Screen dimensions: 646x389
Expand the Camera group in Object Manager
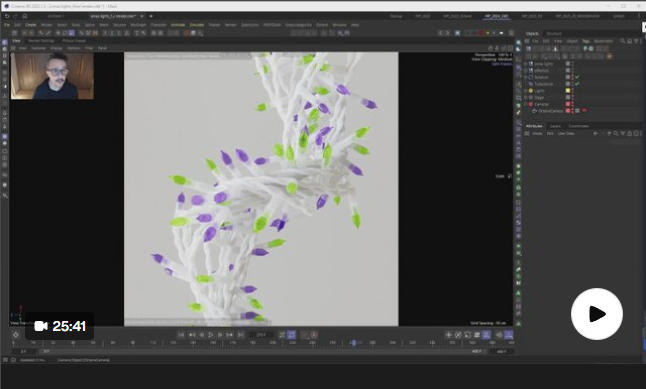[x=526, y=104]
